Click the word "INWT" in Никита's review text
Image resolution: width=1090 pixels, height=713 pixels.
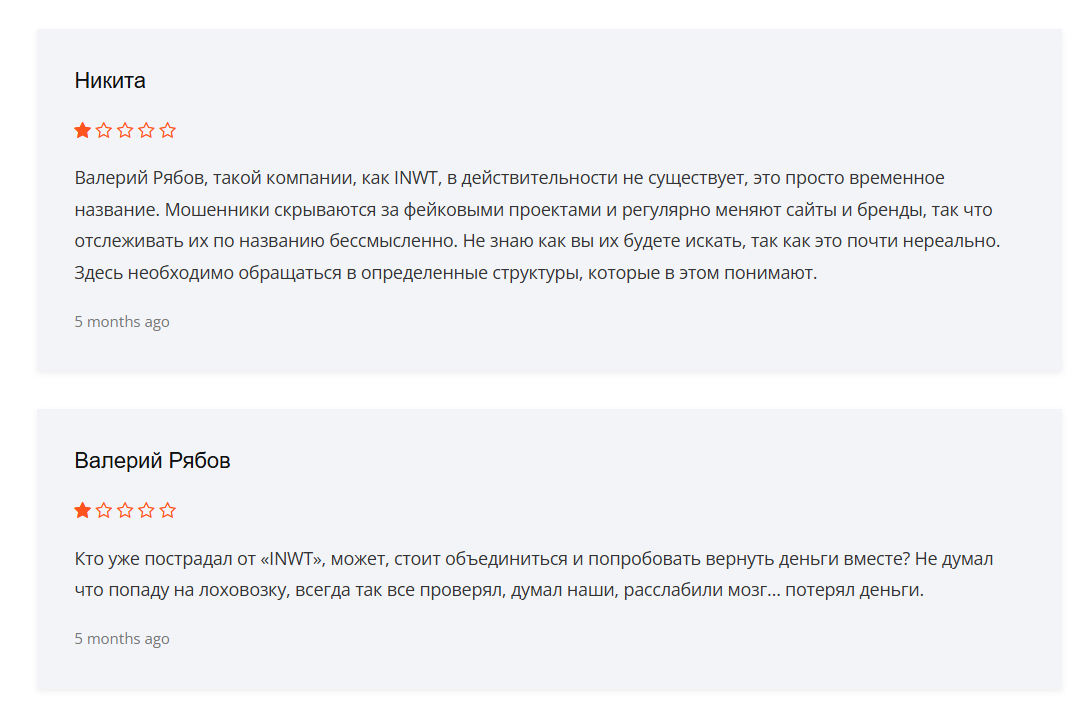coord(414,178)
